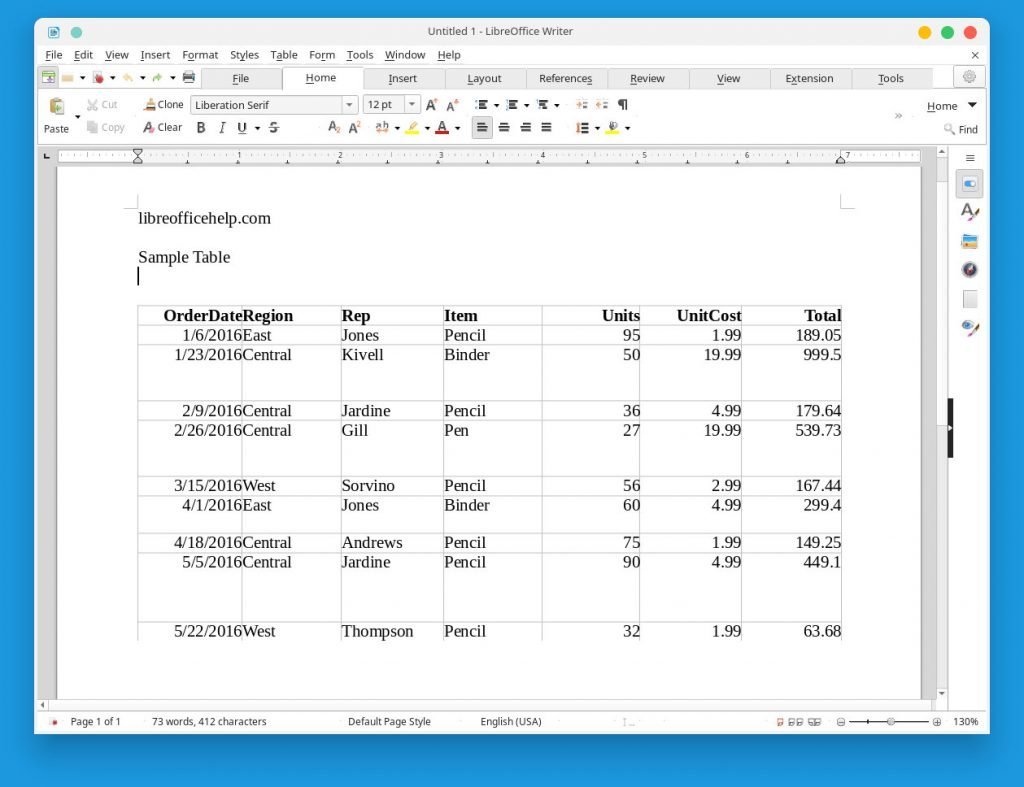Viewport: 1024px width, 787px height.
Task: Open sidebar Navigator deck
Action: coord(970,270)
